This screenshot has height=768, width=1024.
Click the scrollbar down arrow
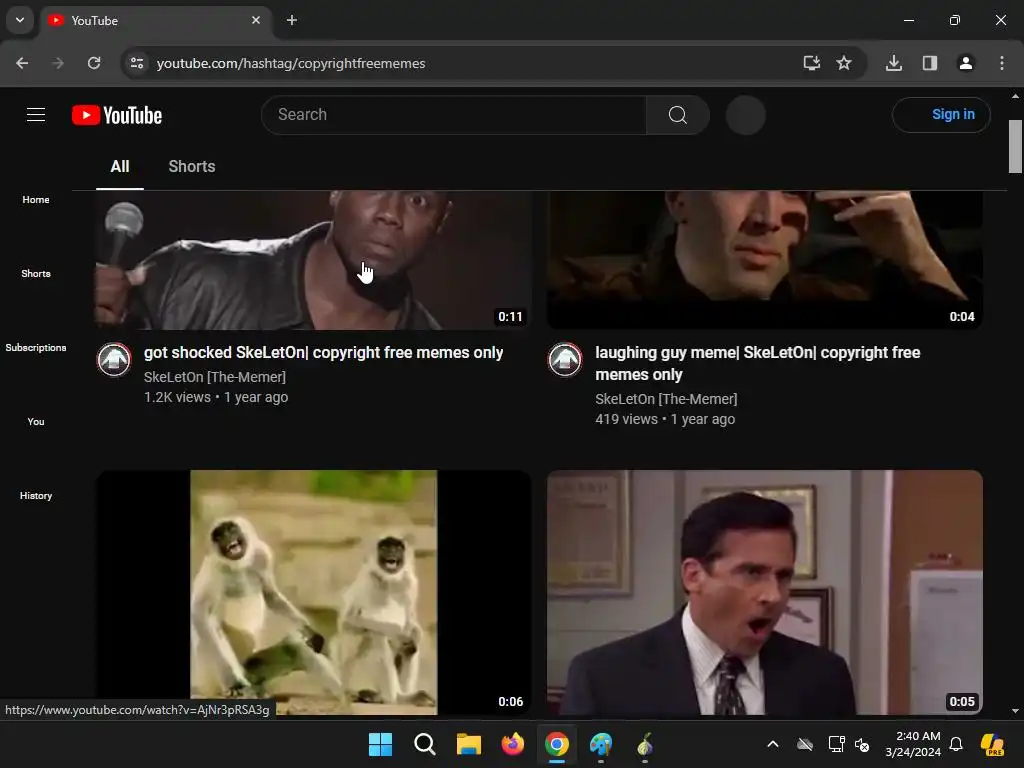(x=1015, y=711)
